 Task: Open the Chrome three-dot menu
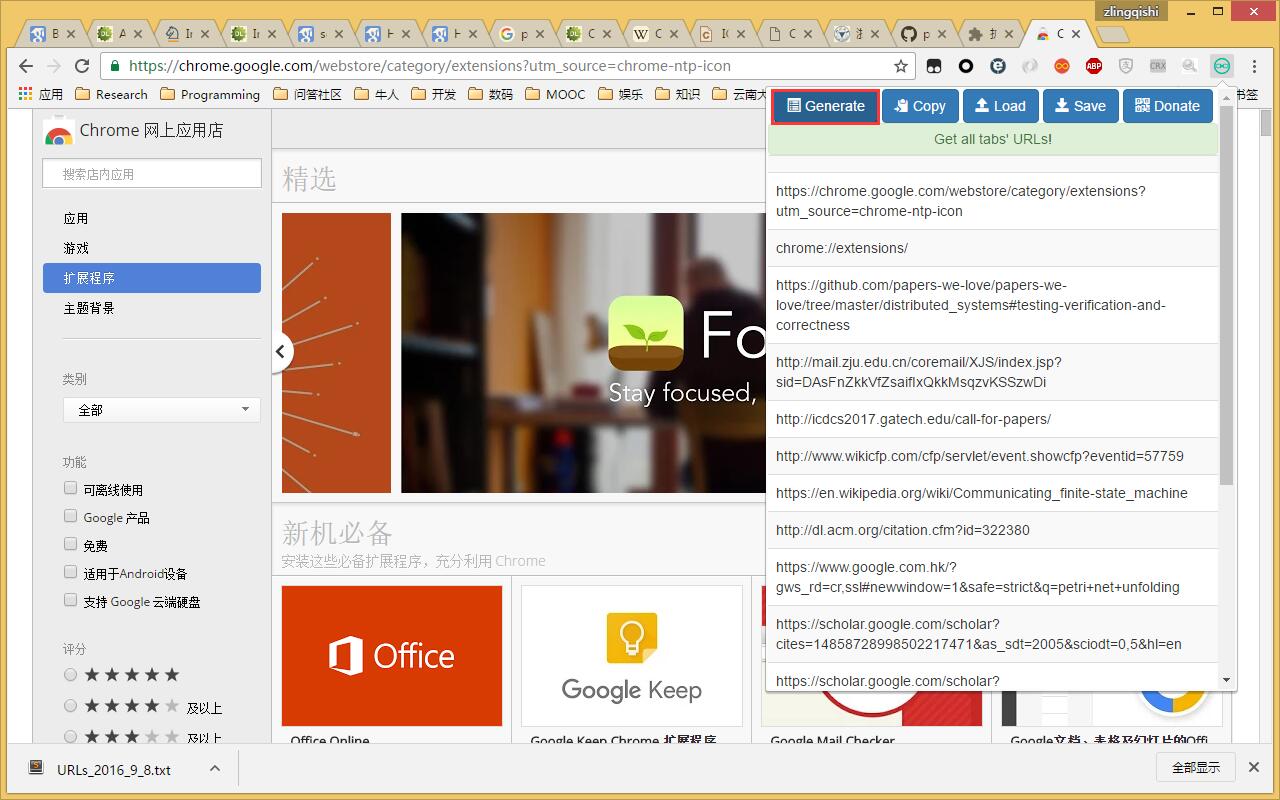coord(1254,66)
